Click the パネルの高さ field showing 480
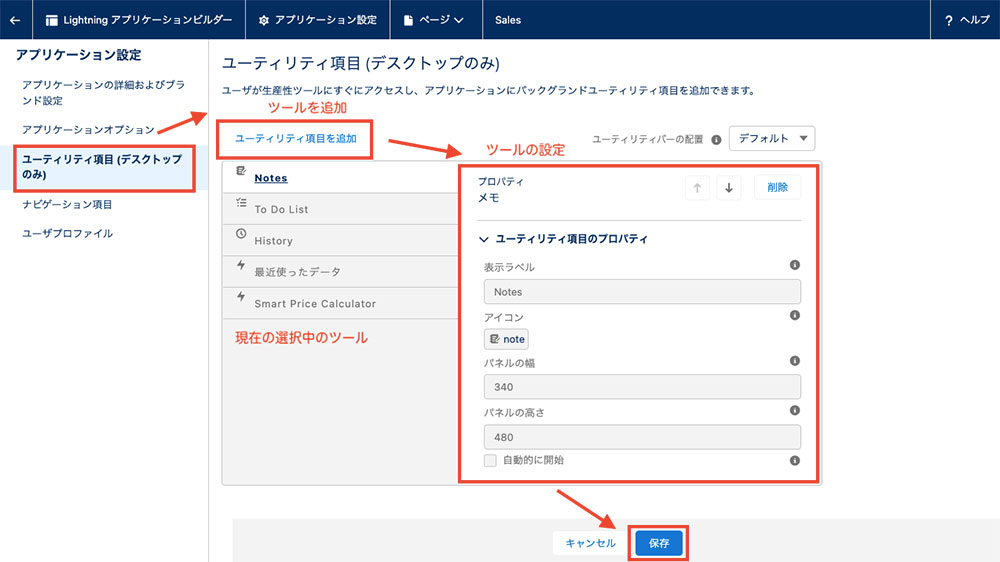 click(x=642, y=437)
